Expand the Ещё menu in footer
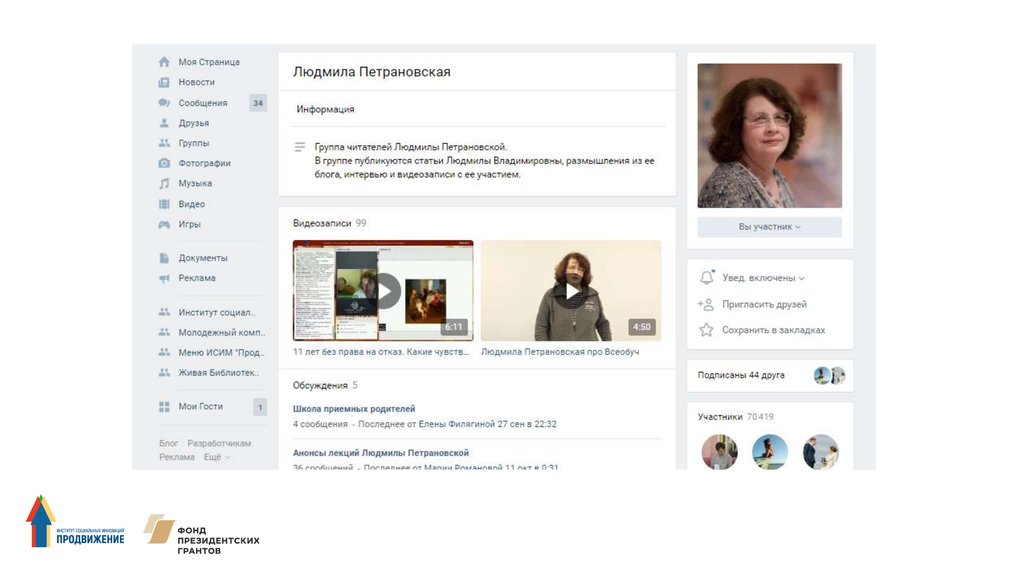1024x574 pixels. (216, 457)
